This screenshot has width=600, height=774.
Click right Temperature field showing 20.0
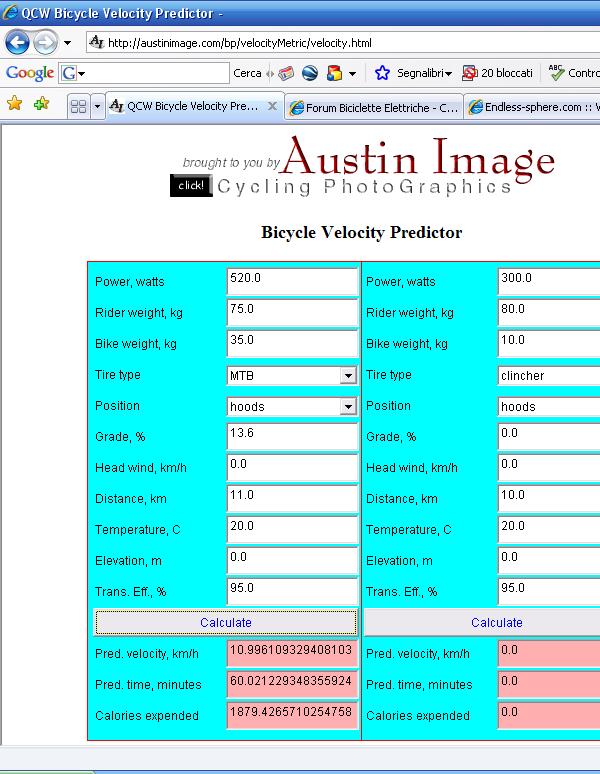point(549,530)
